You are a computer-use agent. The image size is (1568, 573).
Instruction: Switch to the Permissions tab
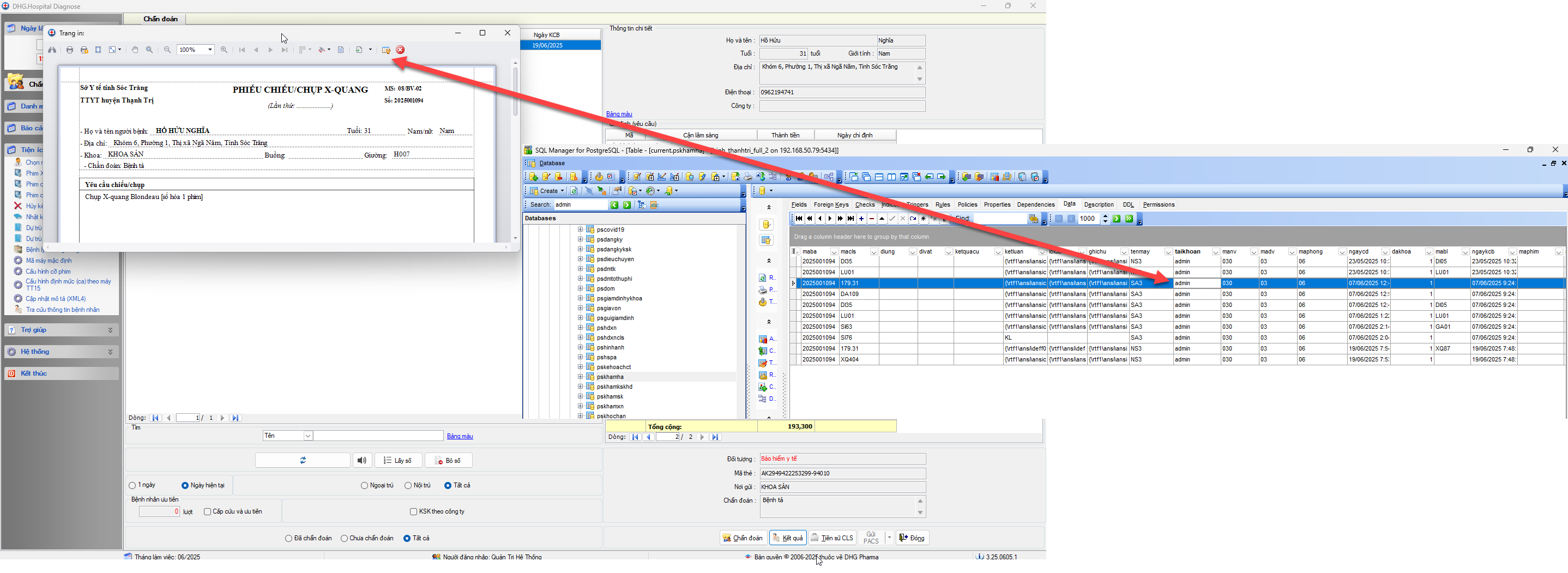[1159, 204]
